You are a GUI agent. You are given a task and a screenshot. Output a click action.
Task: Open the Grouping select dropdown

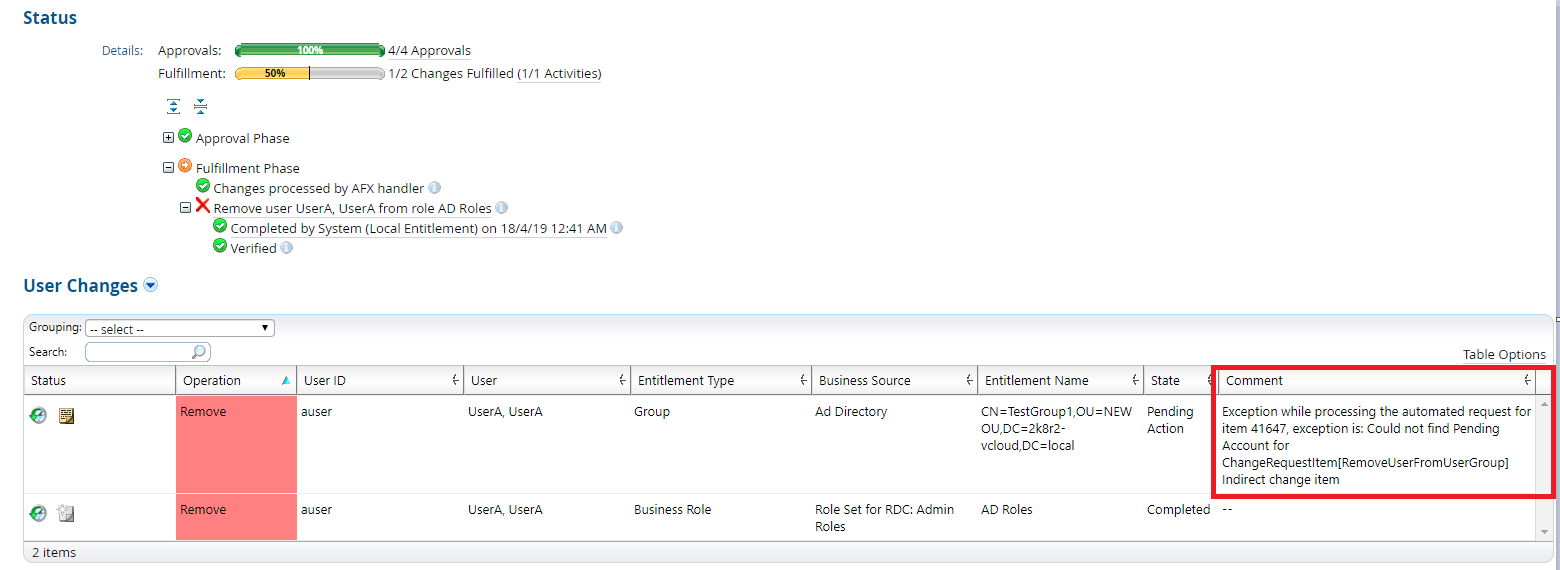[180, 329]
